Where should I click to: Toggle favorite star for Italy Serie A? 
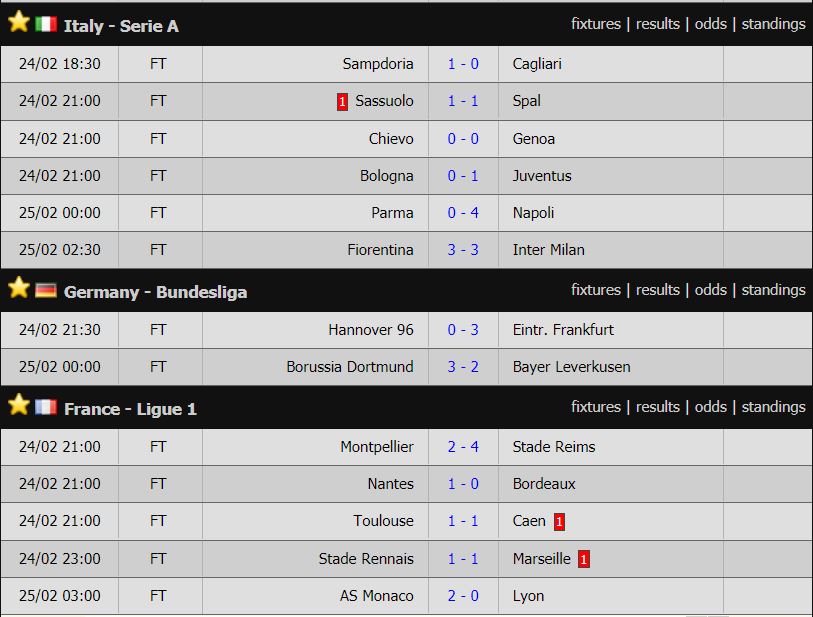coord(19,22)
